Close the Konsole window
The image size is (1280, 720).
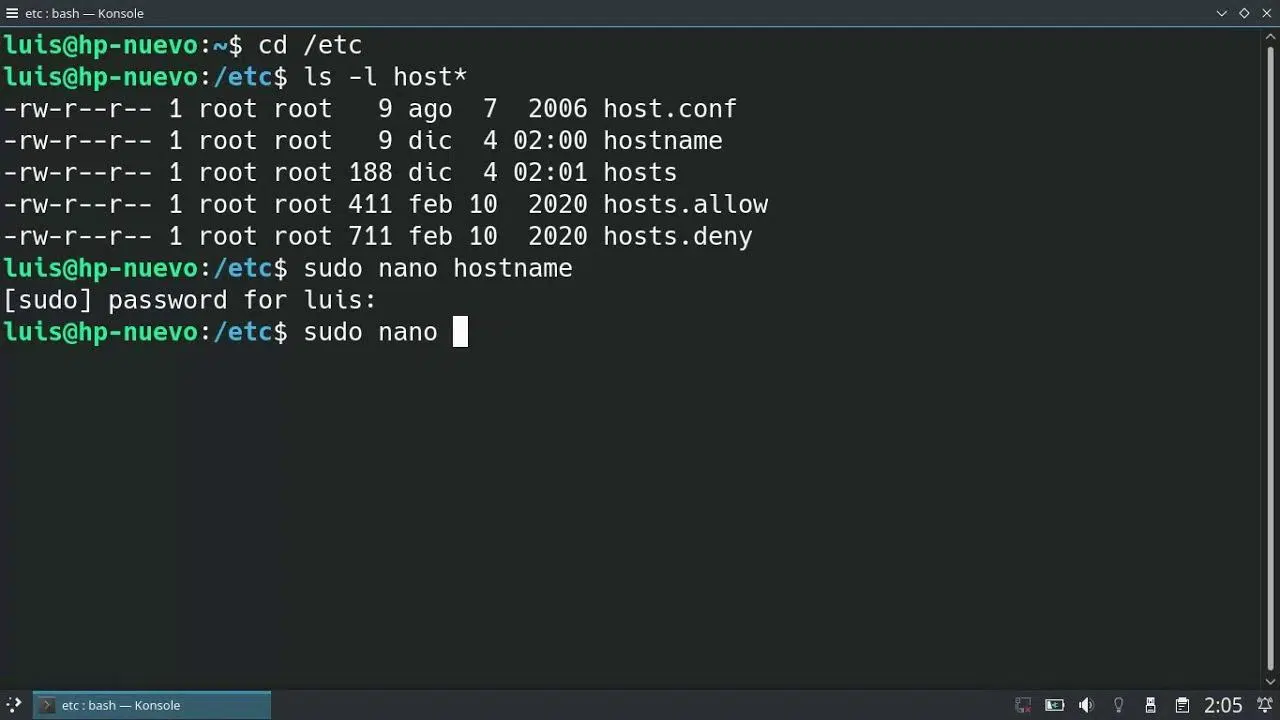click(x=1266, y=13)
